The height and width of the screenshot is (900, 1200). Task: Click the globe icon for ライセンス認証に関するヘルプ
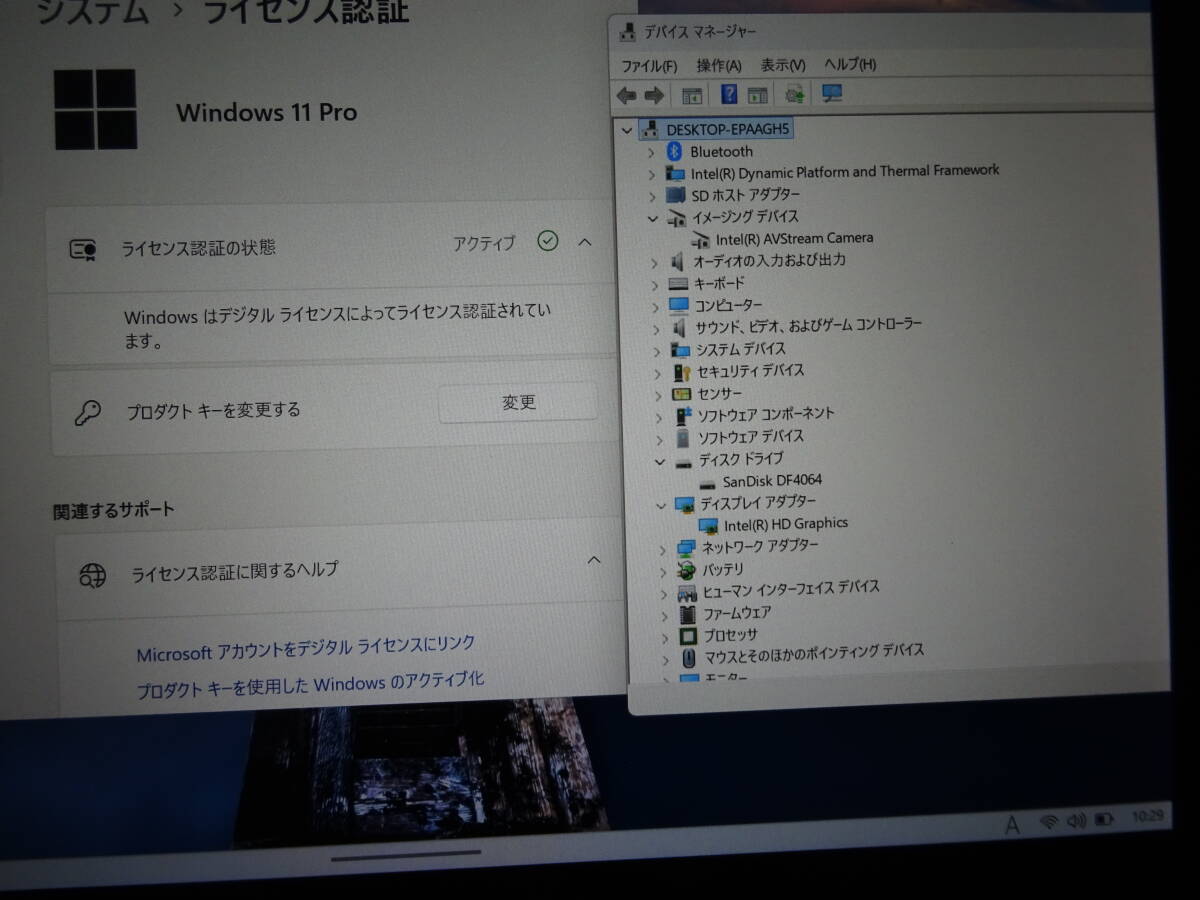(x=92, y=574)
